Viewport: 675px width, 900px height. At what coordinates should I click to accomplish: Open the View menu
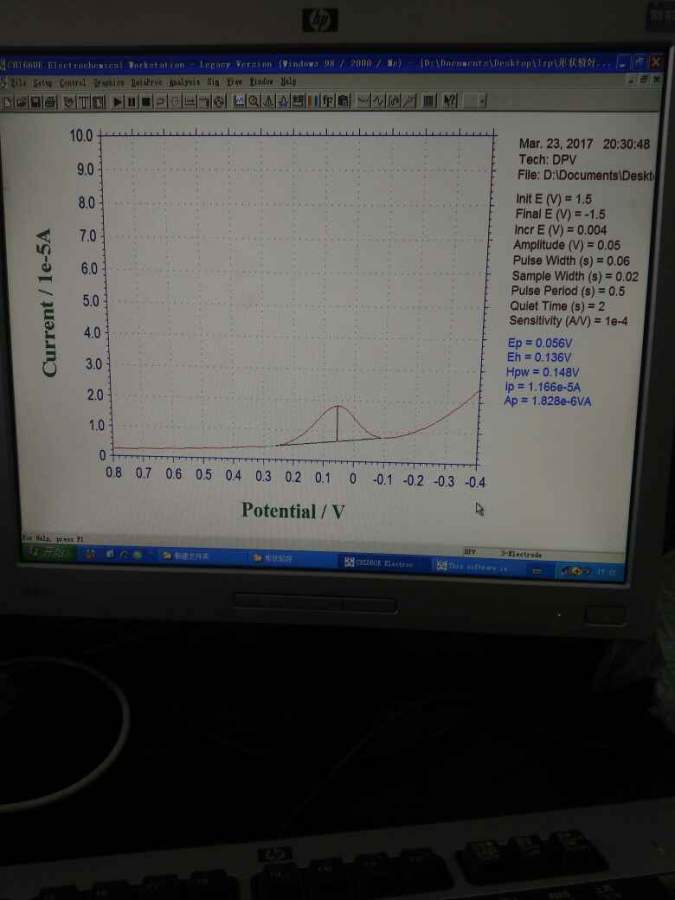(234, 82)
